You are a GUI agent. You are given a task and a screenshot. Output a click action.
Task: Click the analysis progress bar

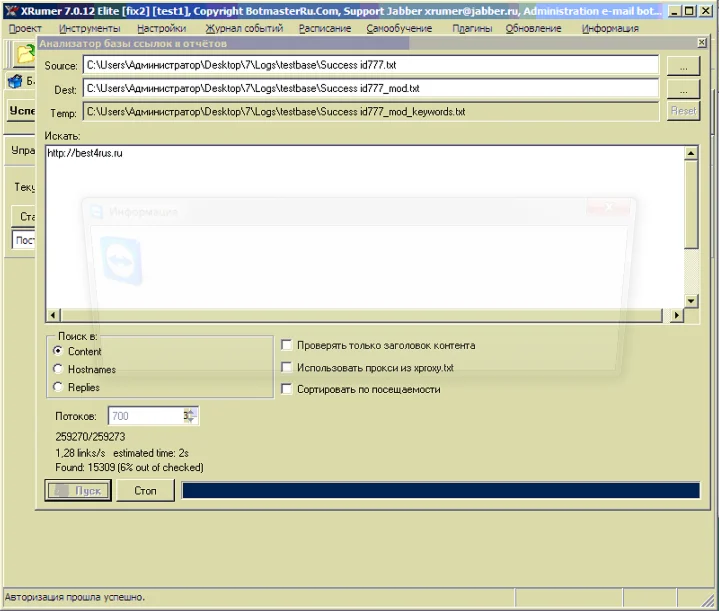[x=441, y=490]
